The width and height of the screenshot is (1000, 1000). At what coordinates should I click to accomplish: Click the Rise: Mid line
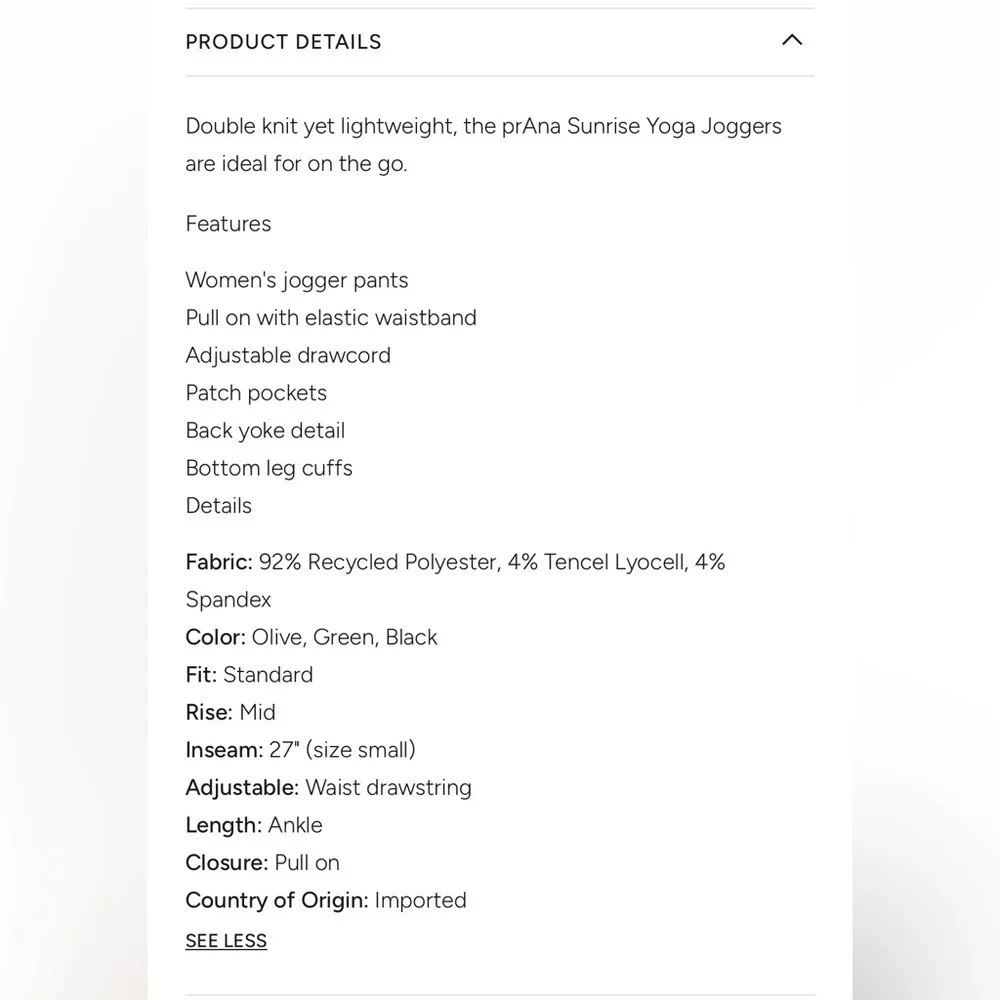coord(230,713)
